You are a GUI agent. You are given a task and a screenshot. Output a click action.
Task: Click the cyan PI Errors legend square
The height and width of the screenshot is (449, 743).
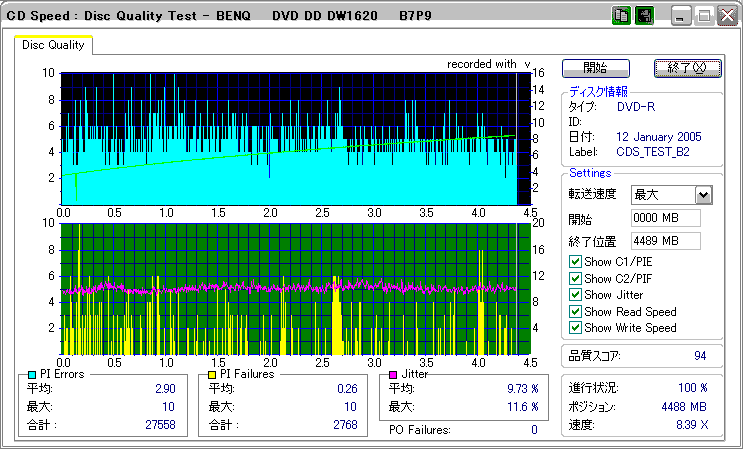coord(32,374)
